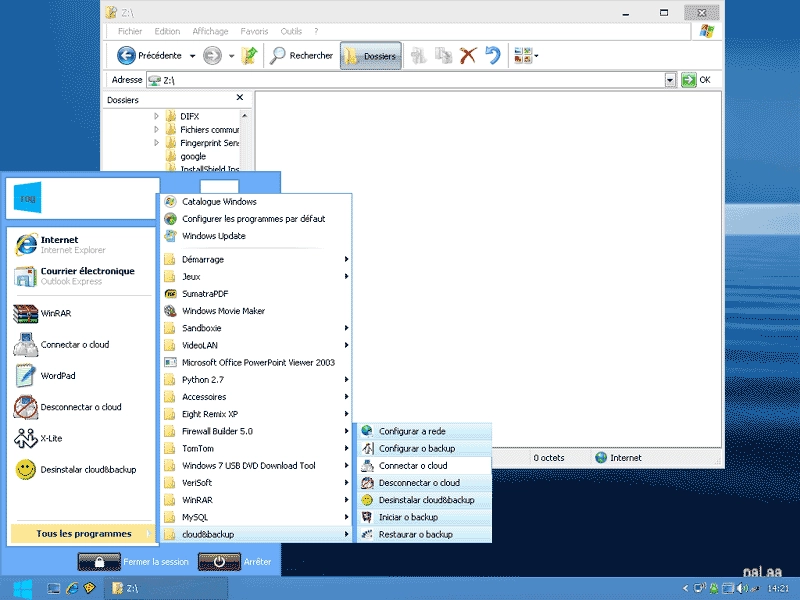The width and height of the screenshot is (800, 600).
Task: Open Rechercher search in Explorer toolbar
Action: coord(301,55)
